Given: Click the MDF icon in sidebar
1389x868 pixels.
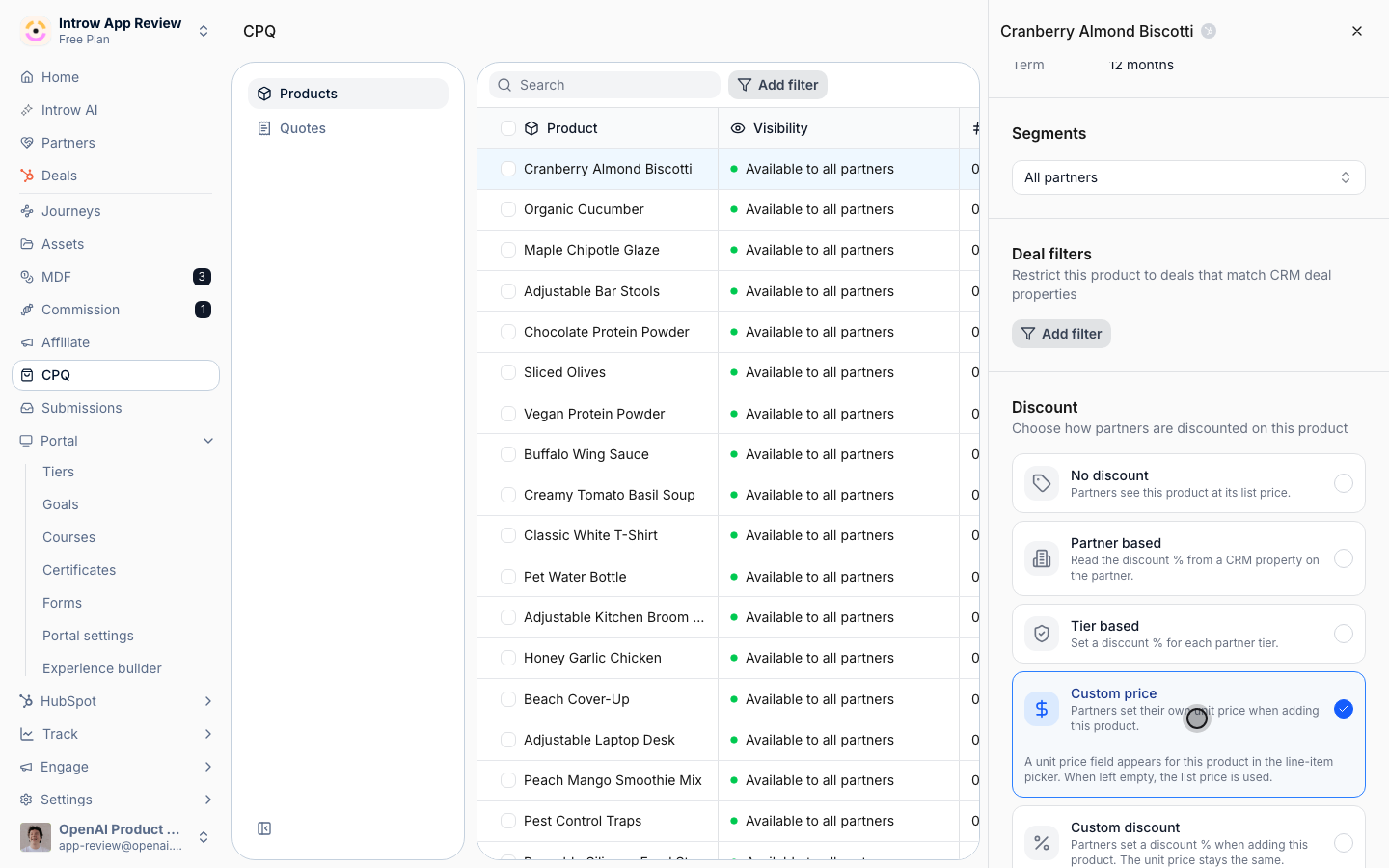Looking at the screenshot, I should coord(27,277).
